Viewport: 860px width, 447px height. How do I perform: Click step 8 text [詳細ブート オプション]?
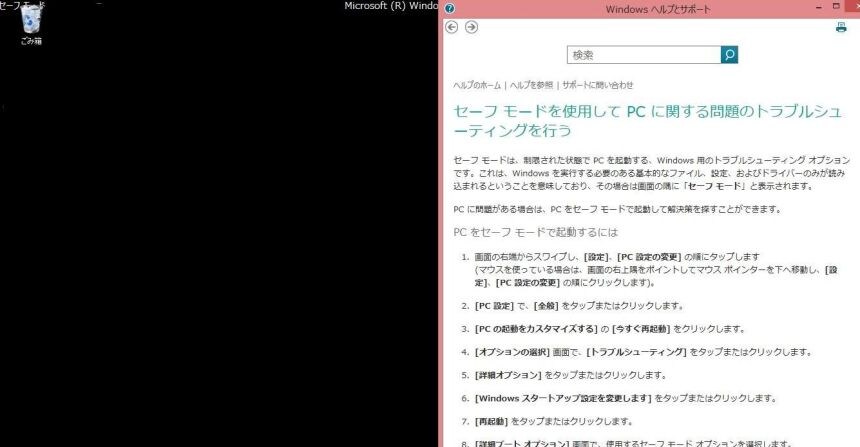coord(522,443)
